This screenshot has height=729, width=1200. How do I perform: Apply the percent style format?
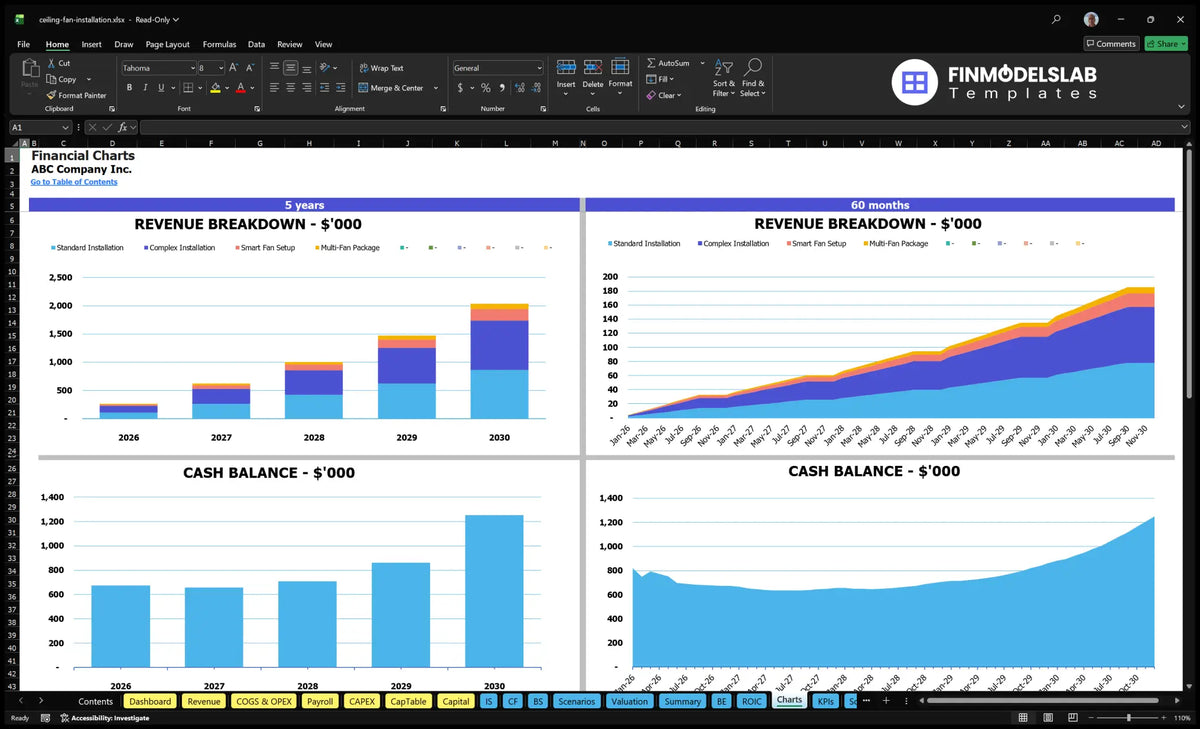[485, 88]
